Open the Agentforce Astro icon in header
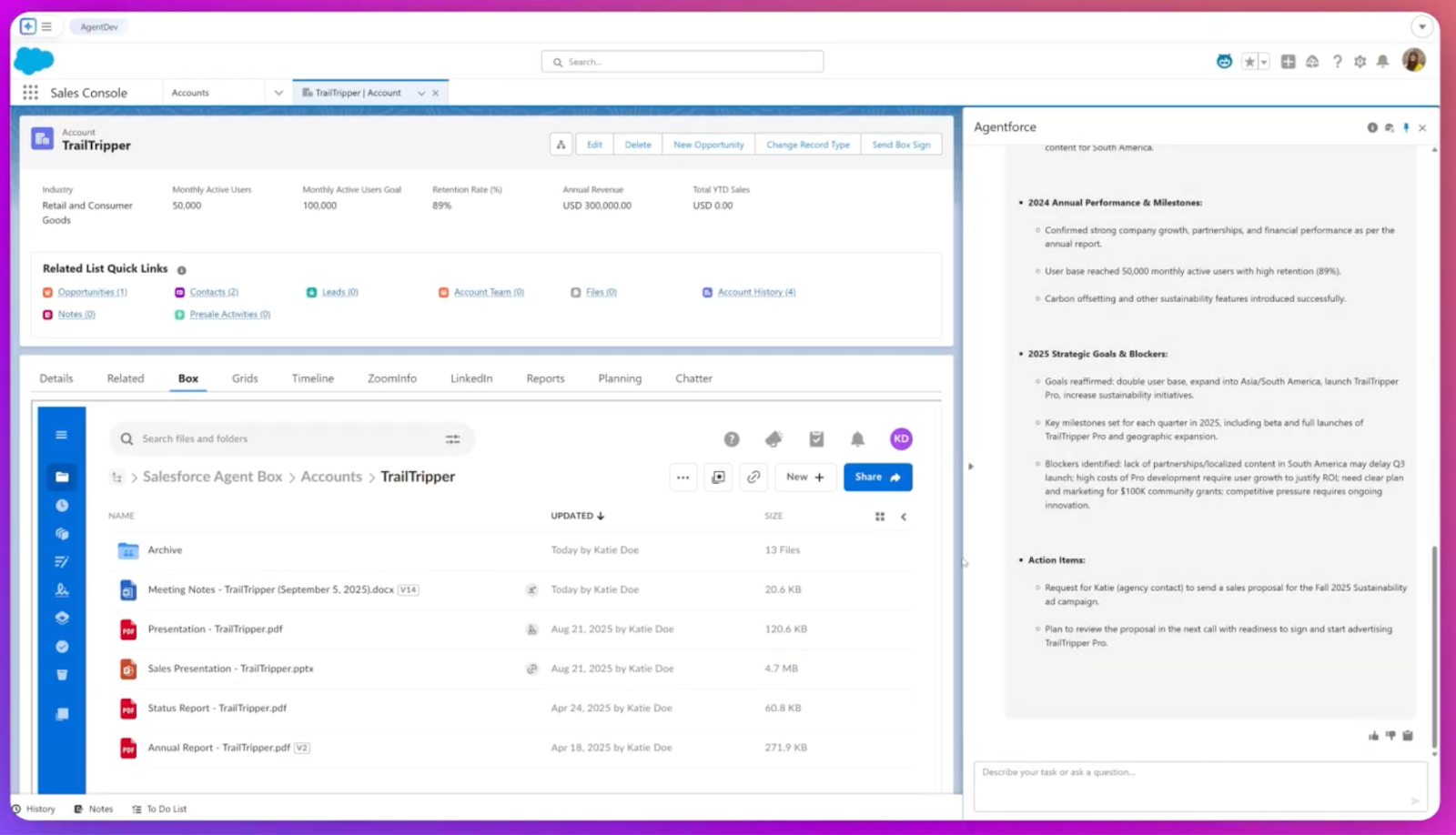The height and width of the screenshot is (835, 1456). click(x=1224, y=62)
